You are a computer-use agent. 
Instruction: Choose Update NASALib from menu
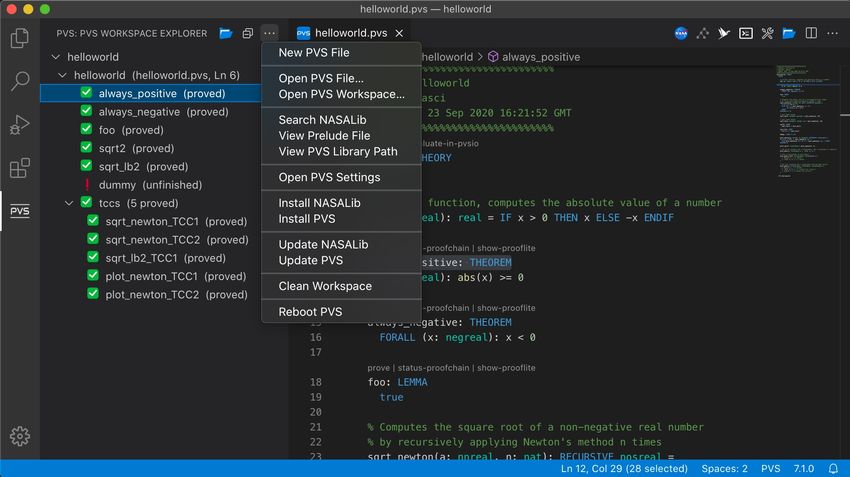[x=342, y=244]
